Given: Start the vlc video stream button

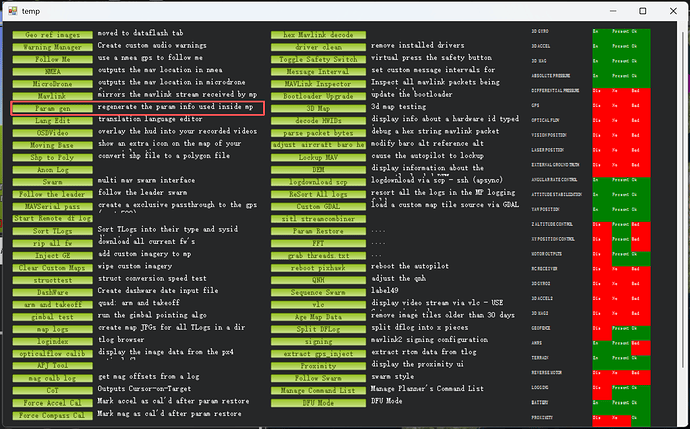Looking at the screenshot, I should (318, 304).
